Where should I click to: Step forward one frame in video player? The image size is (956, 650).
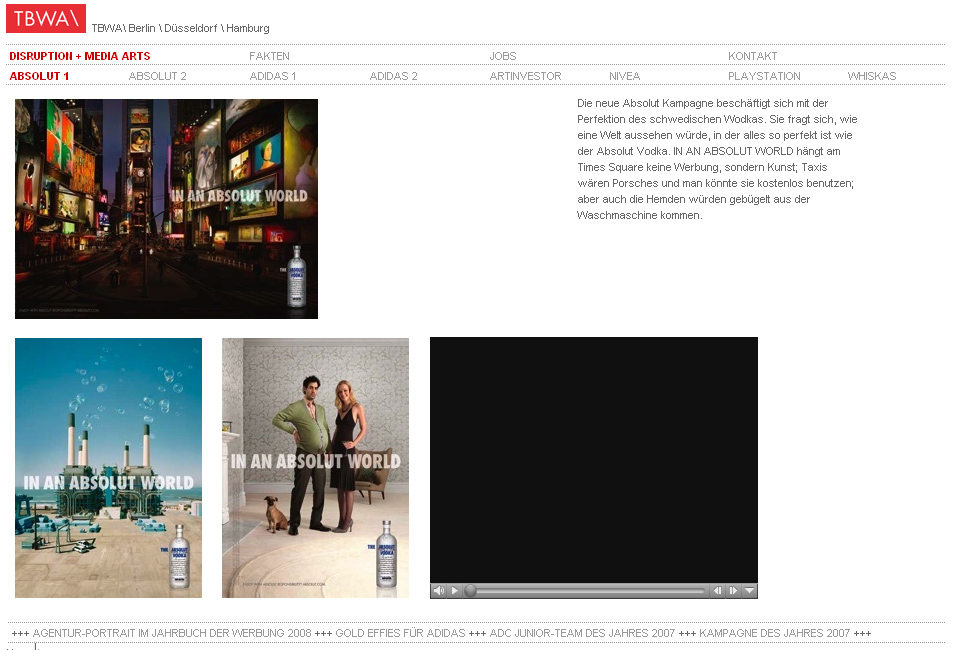coord(733,590)
